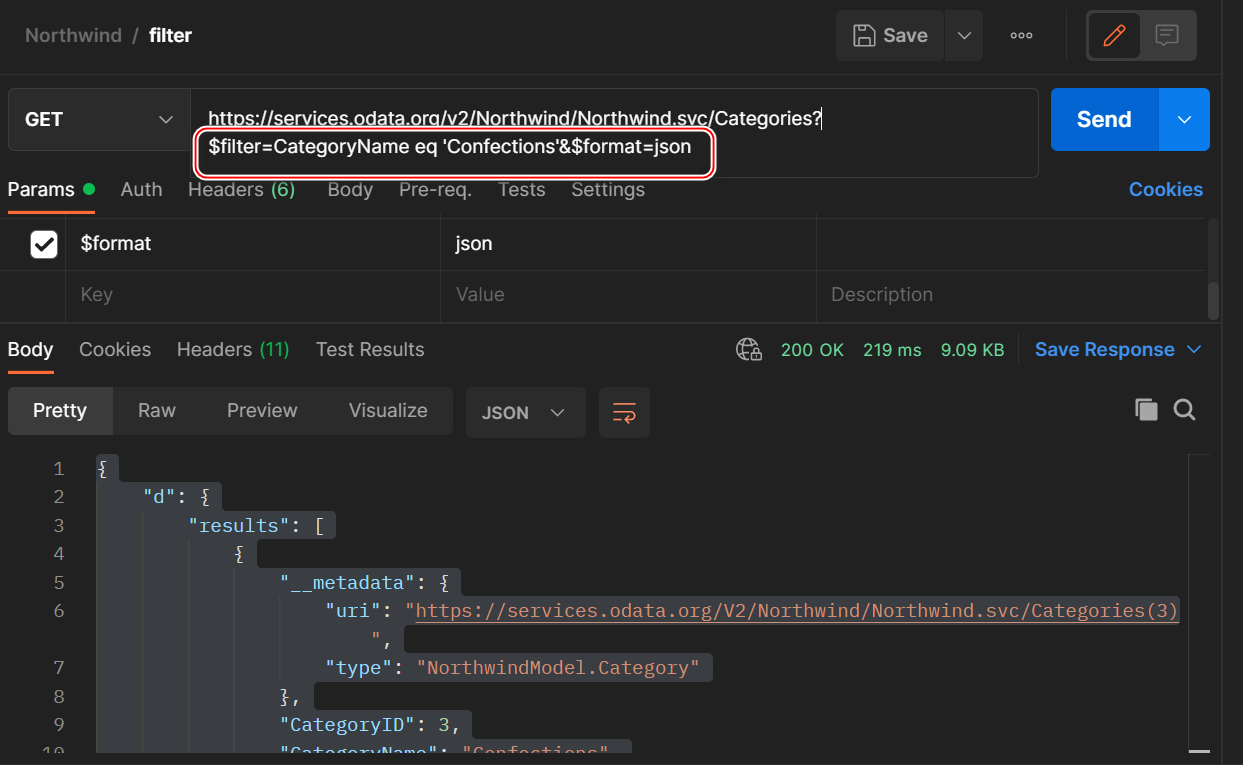Open the Pre-req. tab
This screenshot has width=1243, height=765.
coord(435,190)
